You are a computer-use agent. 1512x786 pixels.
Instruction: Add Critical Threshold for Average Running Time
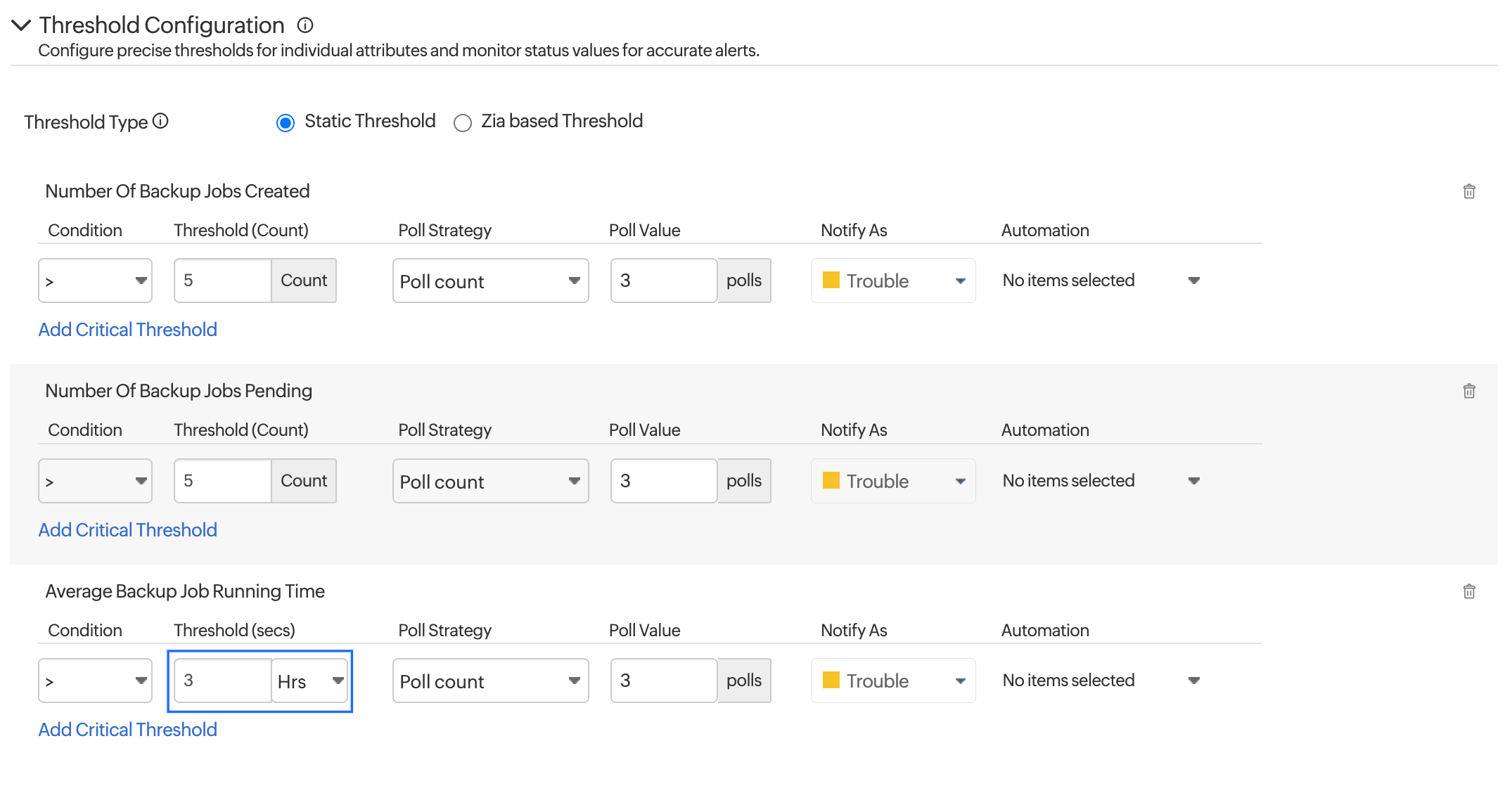[x=127, y=730]
